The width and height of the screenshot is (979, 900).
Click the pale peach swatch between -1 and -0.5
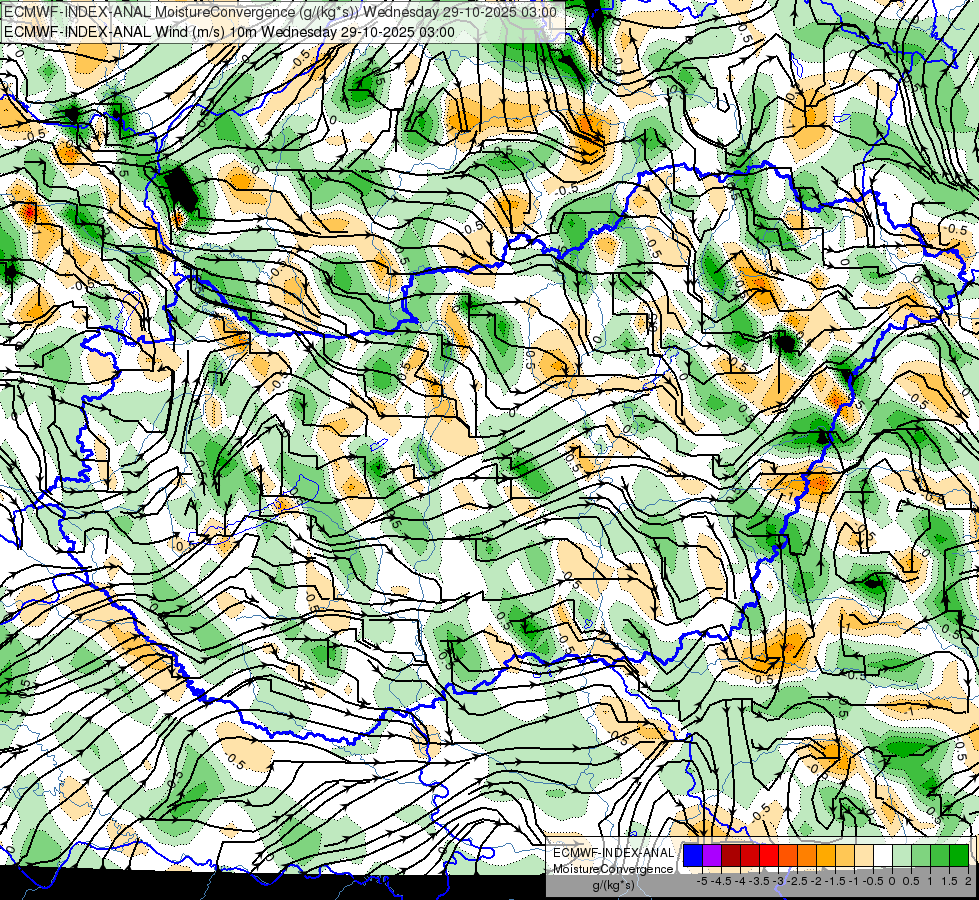pyautogui.click(x=863, y=856)
